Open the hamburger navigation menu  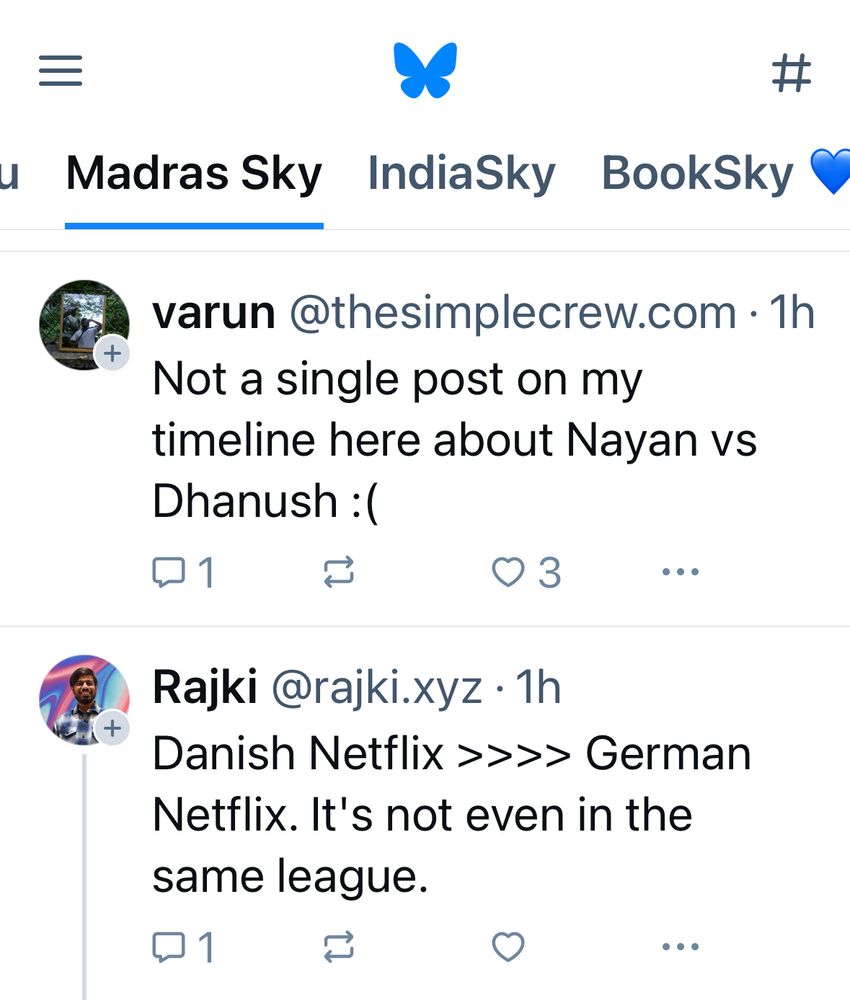tap(60, 72)
